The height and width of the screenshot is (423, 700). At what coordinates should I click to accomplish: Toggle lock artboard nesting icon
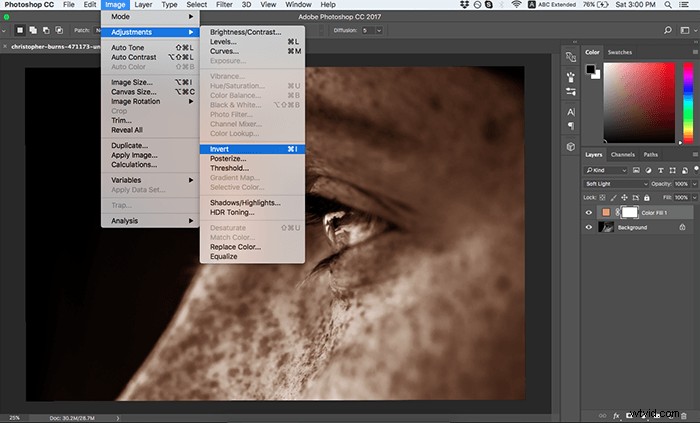(636, 197)
